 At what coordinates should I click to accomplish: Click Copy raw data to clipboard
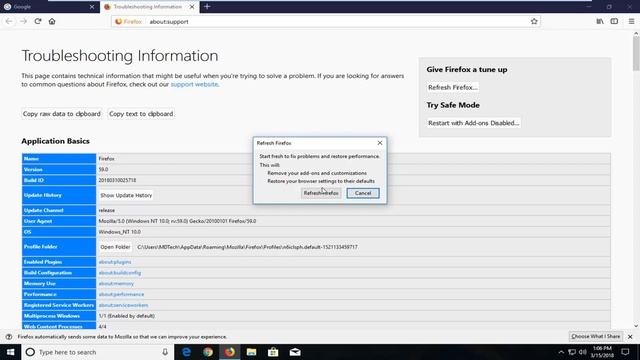[62, 114]
